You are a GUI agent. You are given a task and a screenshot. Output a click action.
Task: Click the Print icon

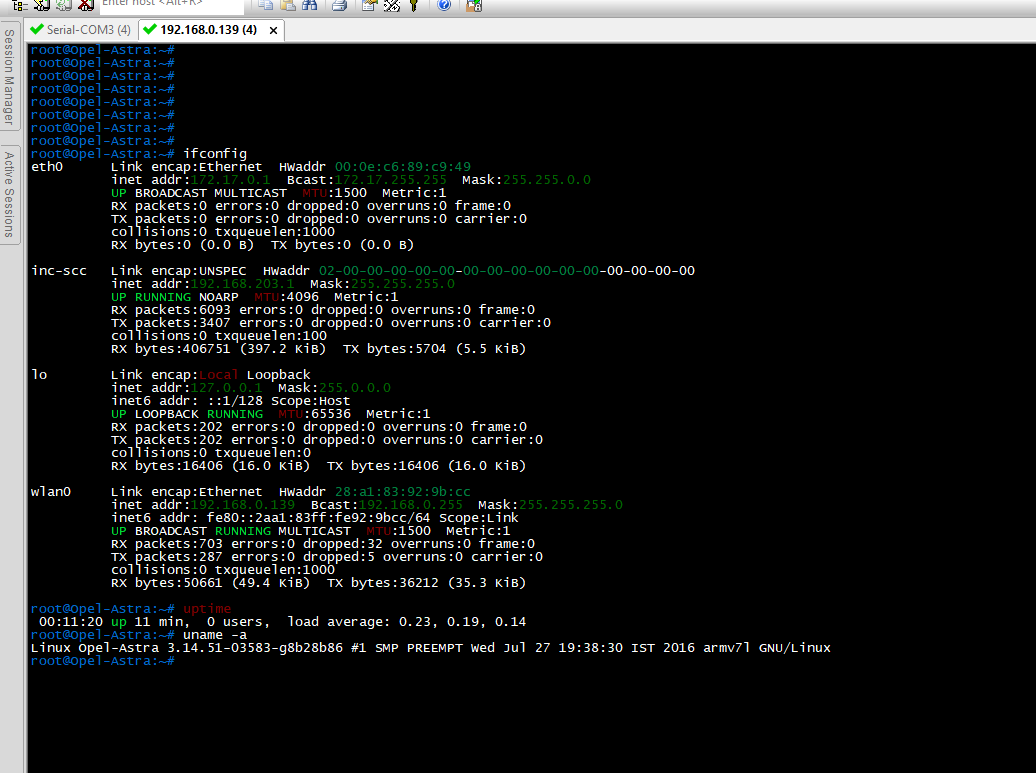click(x=339, y=5)
